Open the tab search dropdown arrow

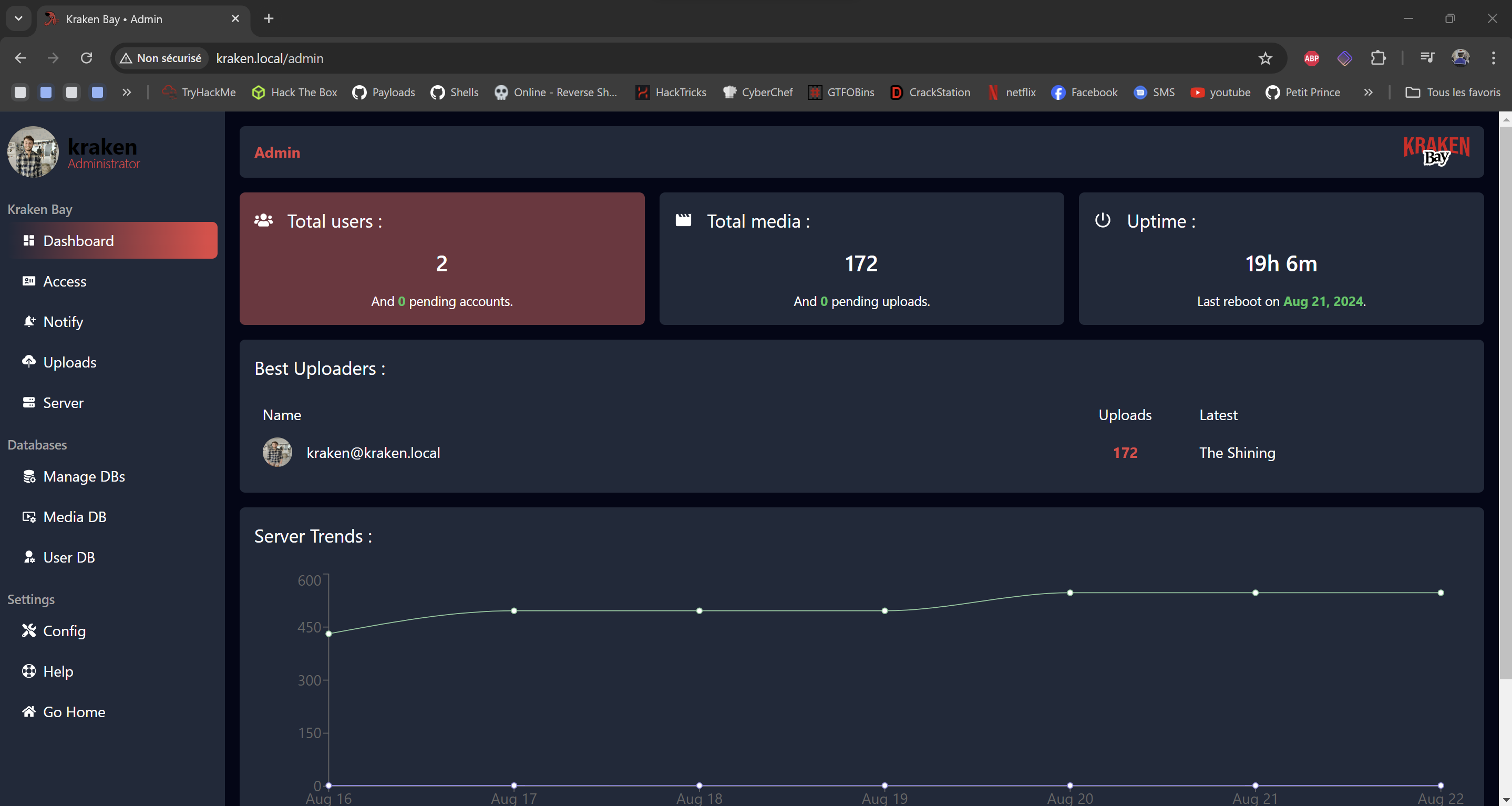pyautogui.click(x=19, y=18)
